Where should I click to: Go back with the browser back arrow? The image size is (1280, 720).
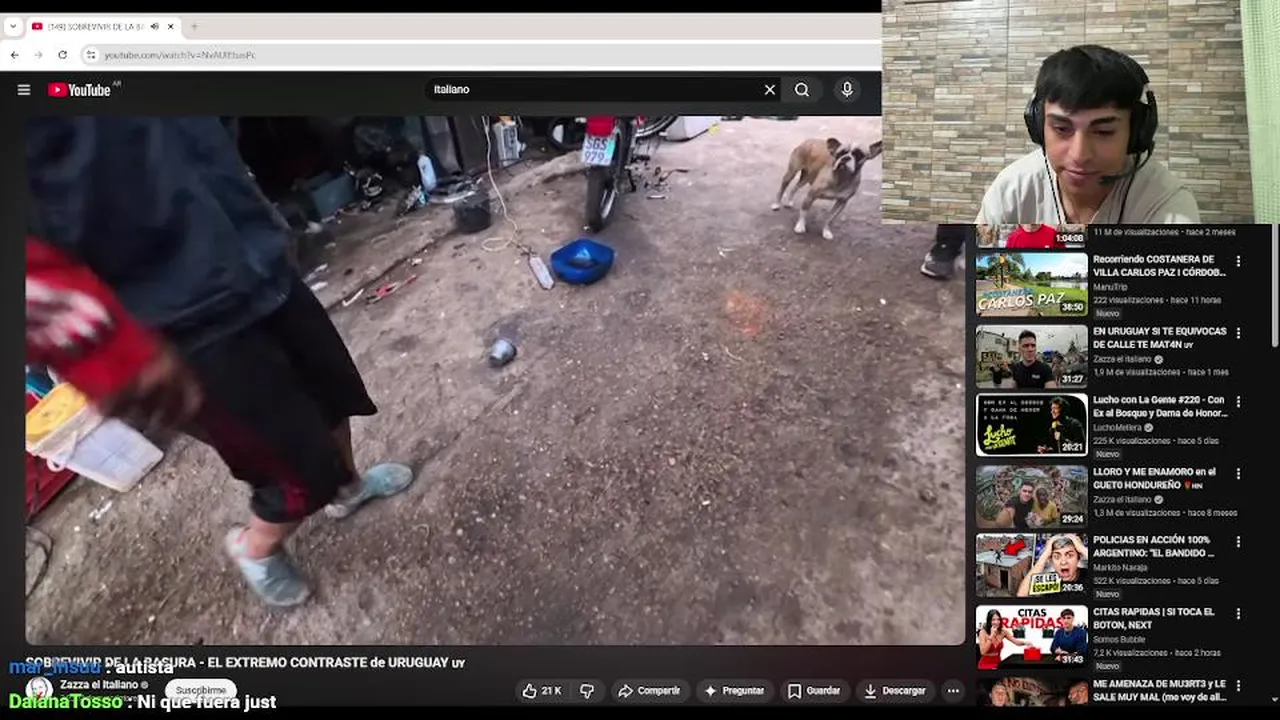14,55
